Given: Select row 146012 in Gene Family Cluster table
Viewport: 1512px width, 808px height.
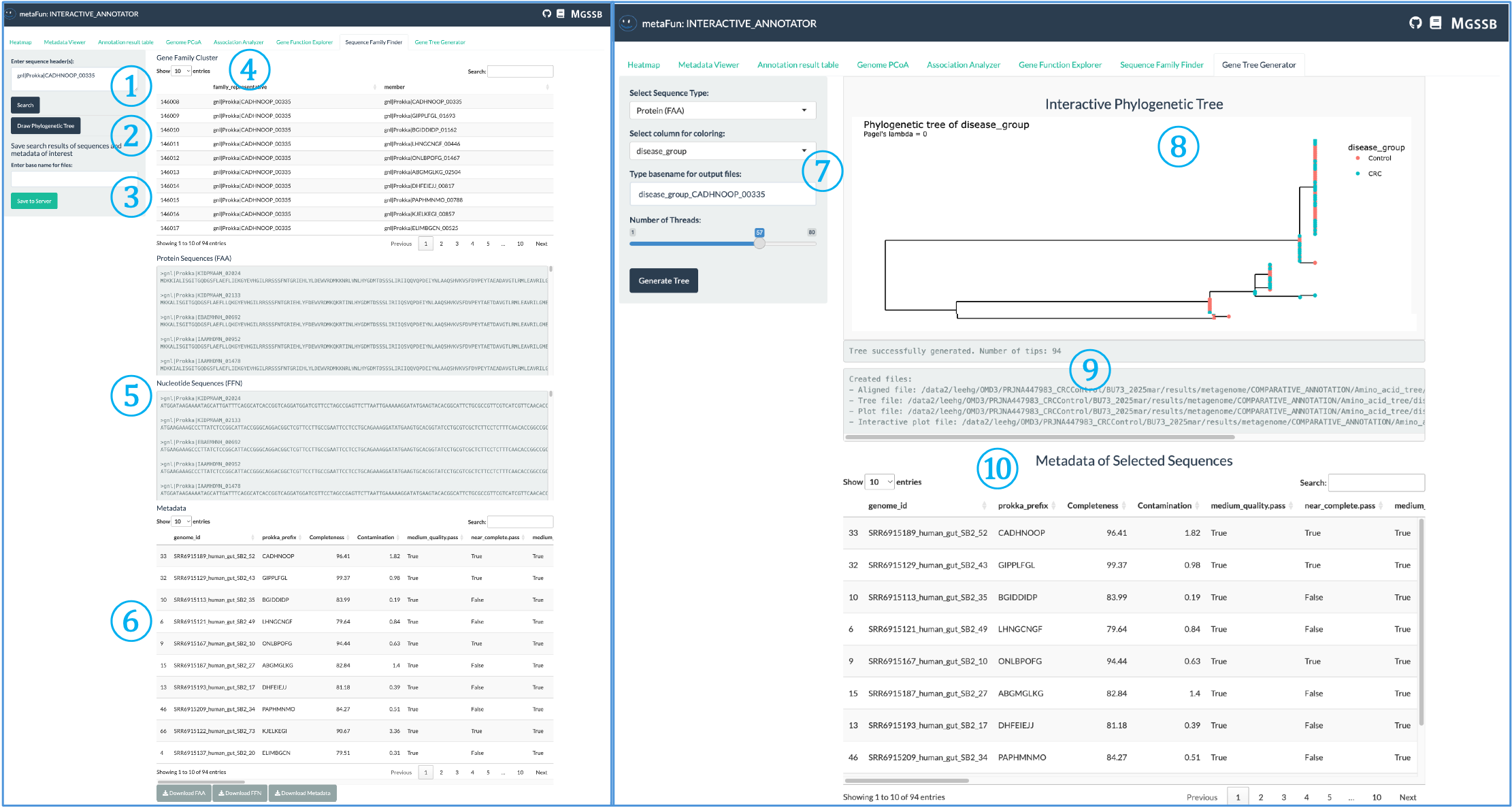Looking at the screenshot, I should pyautogui.click(x=355, y=158).
